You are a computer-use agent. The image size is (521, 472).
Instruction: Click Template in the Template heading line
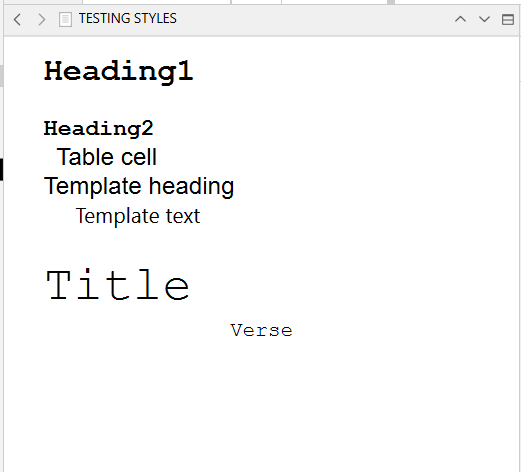pos(93,186)
